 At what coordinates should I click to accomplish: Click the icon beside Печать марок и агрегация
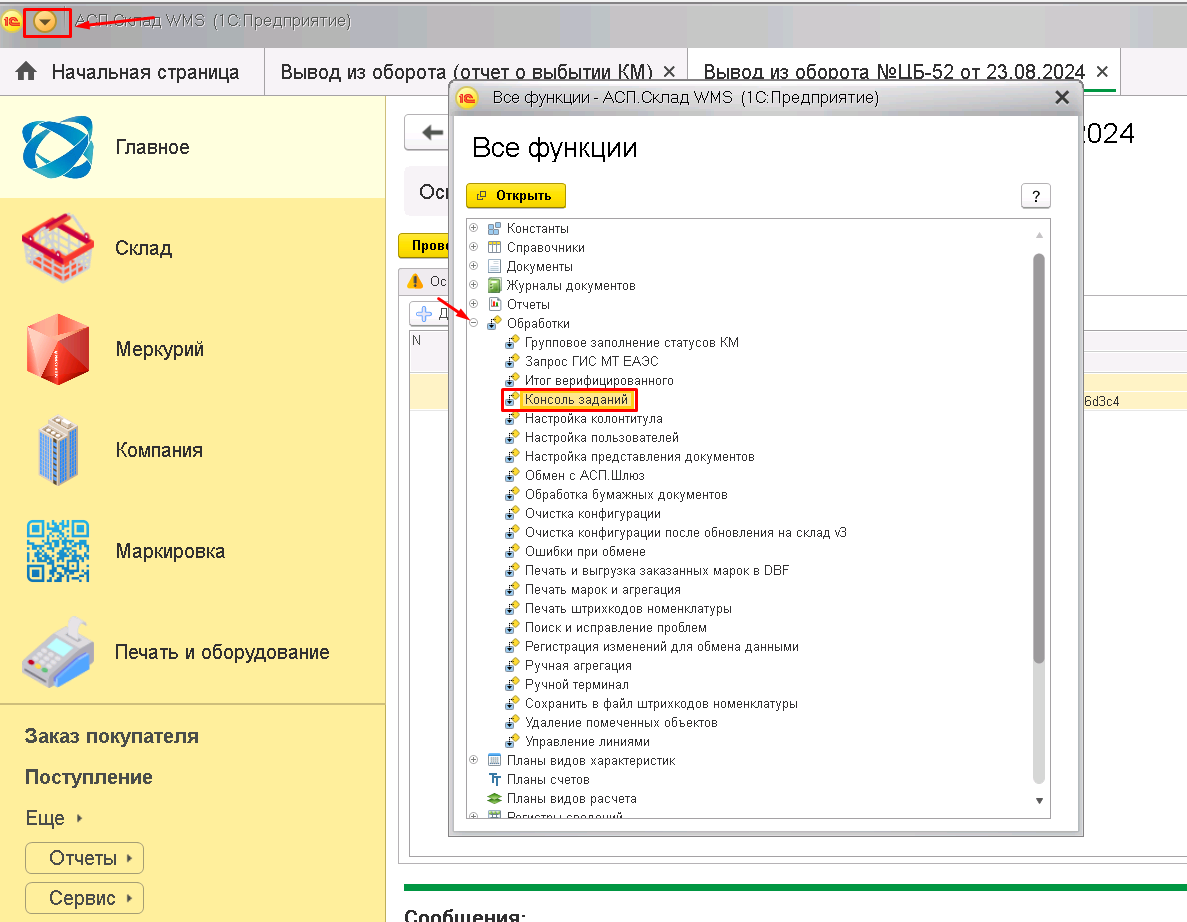[x=512, y=590]
